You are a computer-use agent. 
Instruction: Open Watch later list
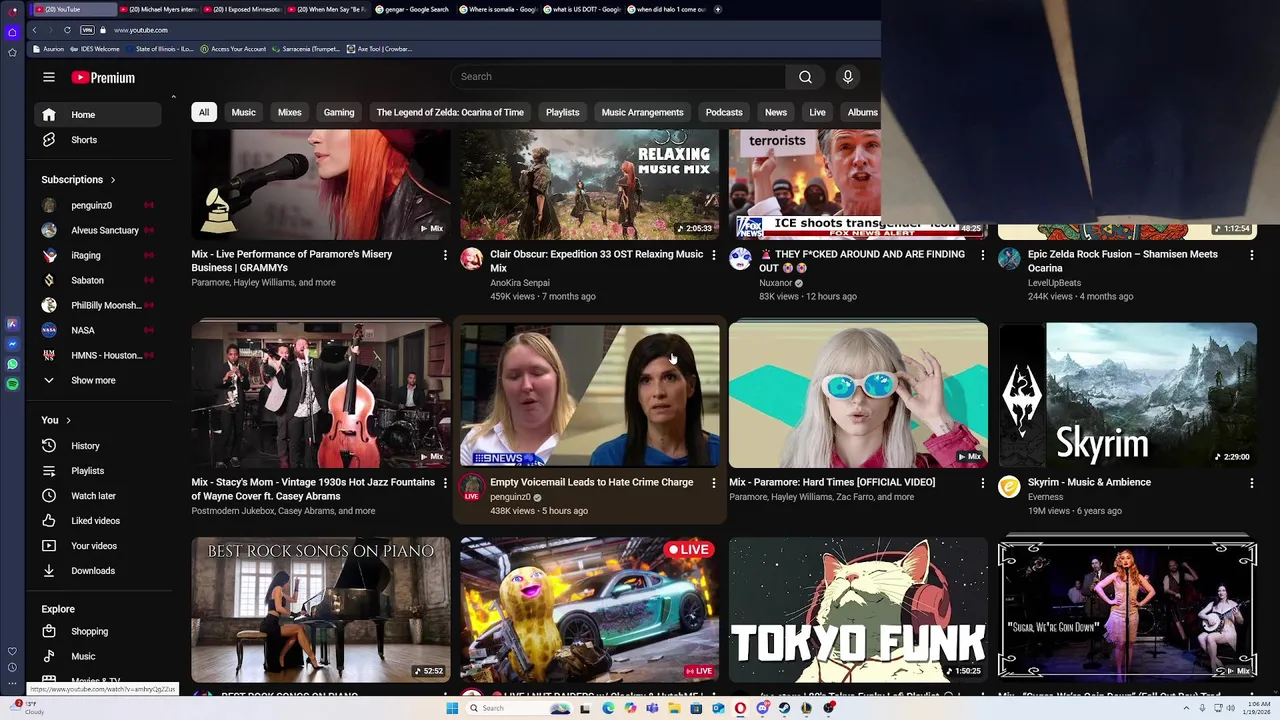(x=98, y=496)
